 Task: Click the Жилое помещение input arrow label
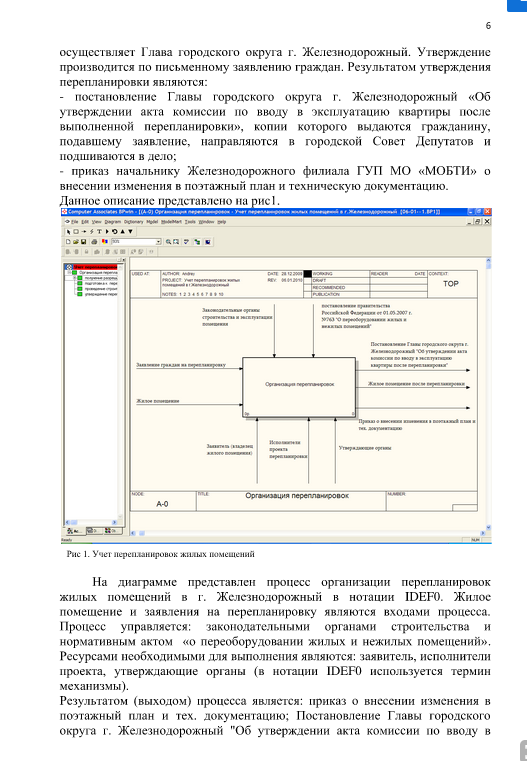[158, 401]
